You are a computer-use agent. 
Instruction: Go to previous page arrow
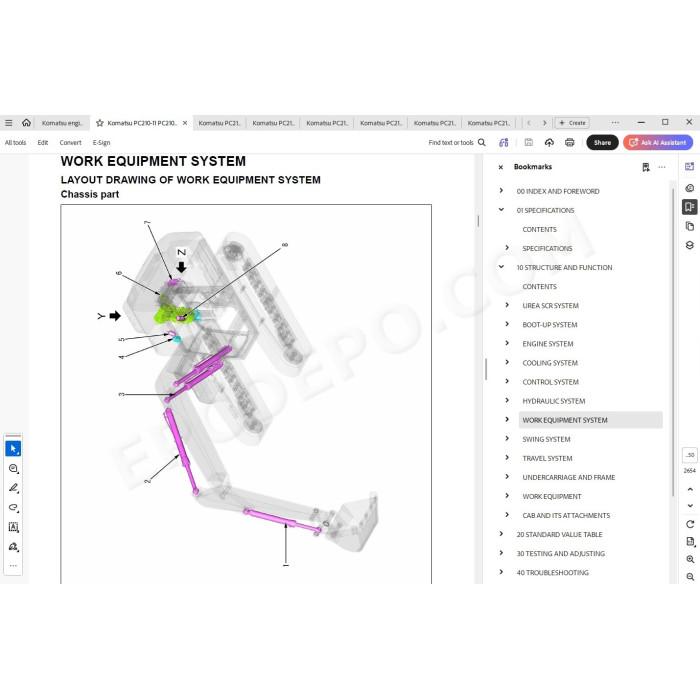click(x=690, y=489)
